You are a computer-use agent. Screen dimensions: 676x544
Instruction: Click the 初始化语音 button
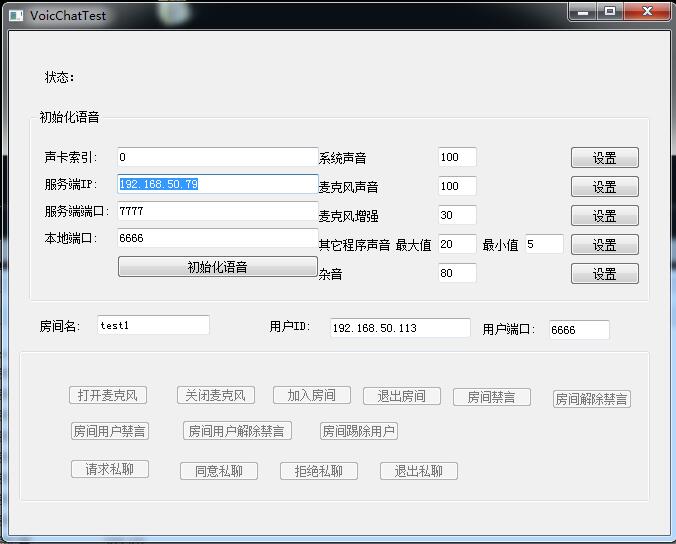[218, 267]
